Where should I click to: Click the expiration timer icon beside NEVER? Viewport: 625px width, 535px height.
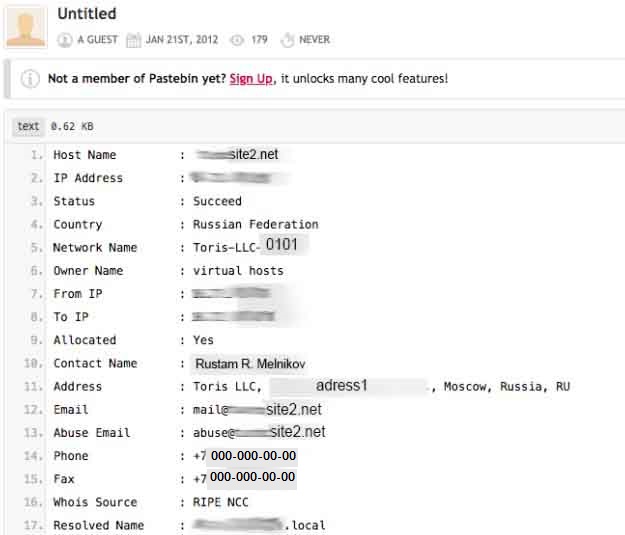point(287,40)
